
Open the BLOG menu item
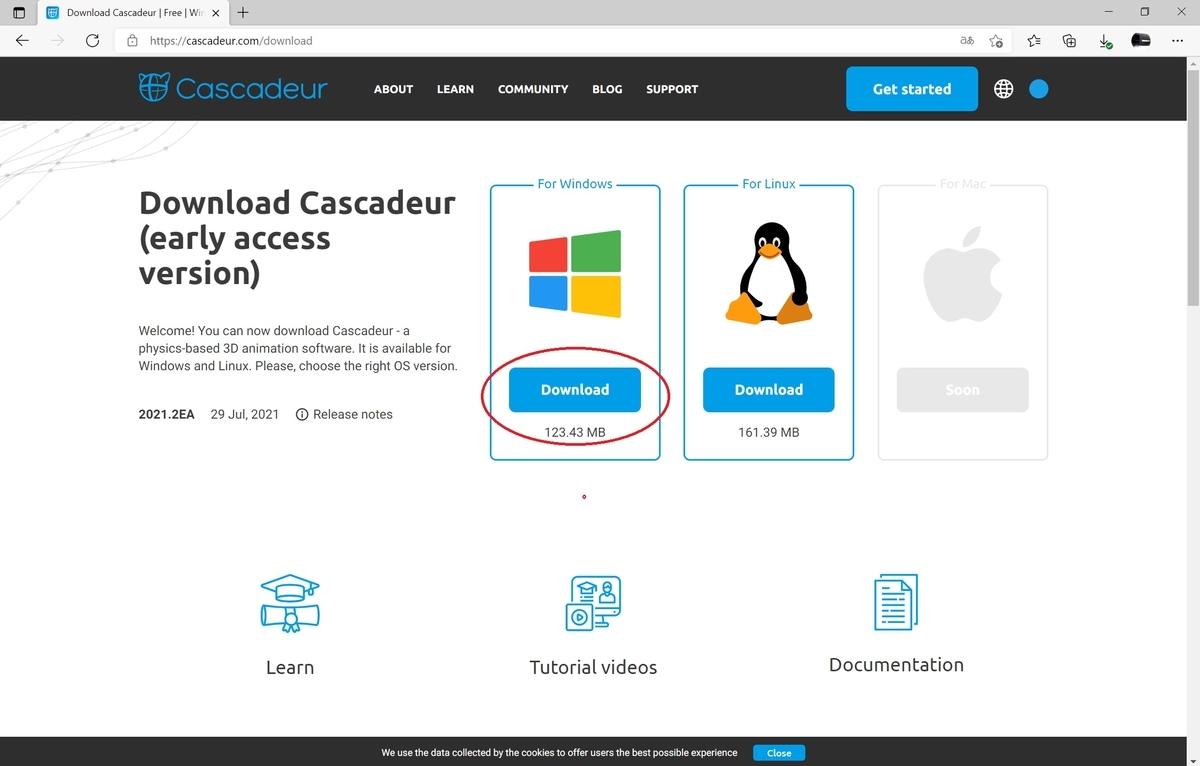pos(607,89)
